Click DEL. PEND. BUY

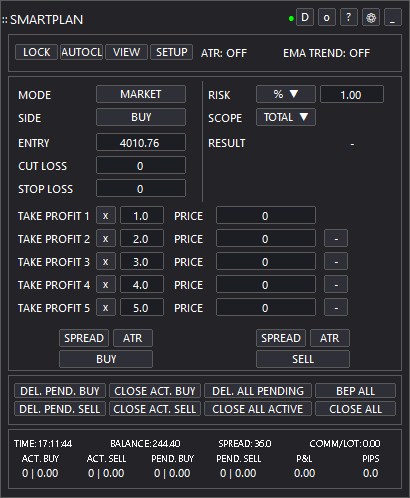pyautogui.click(x=60, y=391)
